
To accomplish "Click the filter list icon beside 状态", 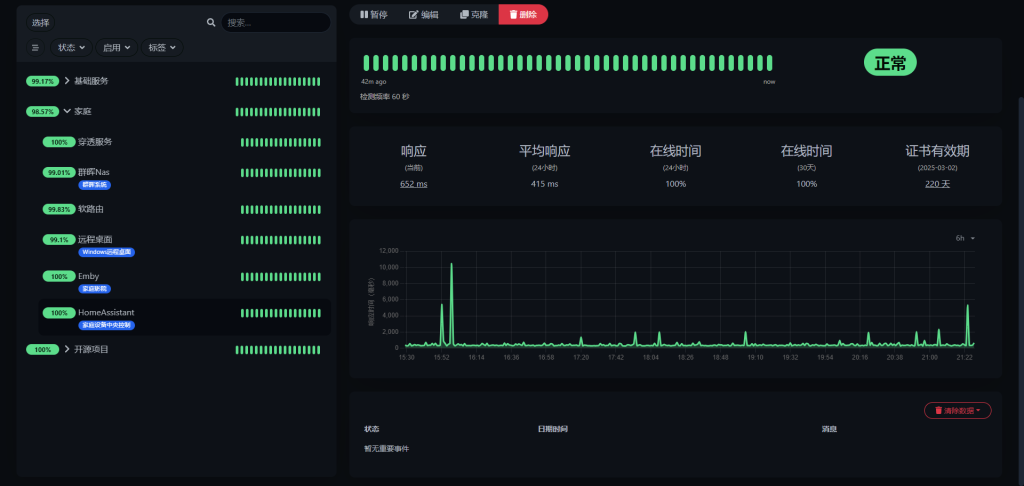I will click(35, 47).
